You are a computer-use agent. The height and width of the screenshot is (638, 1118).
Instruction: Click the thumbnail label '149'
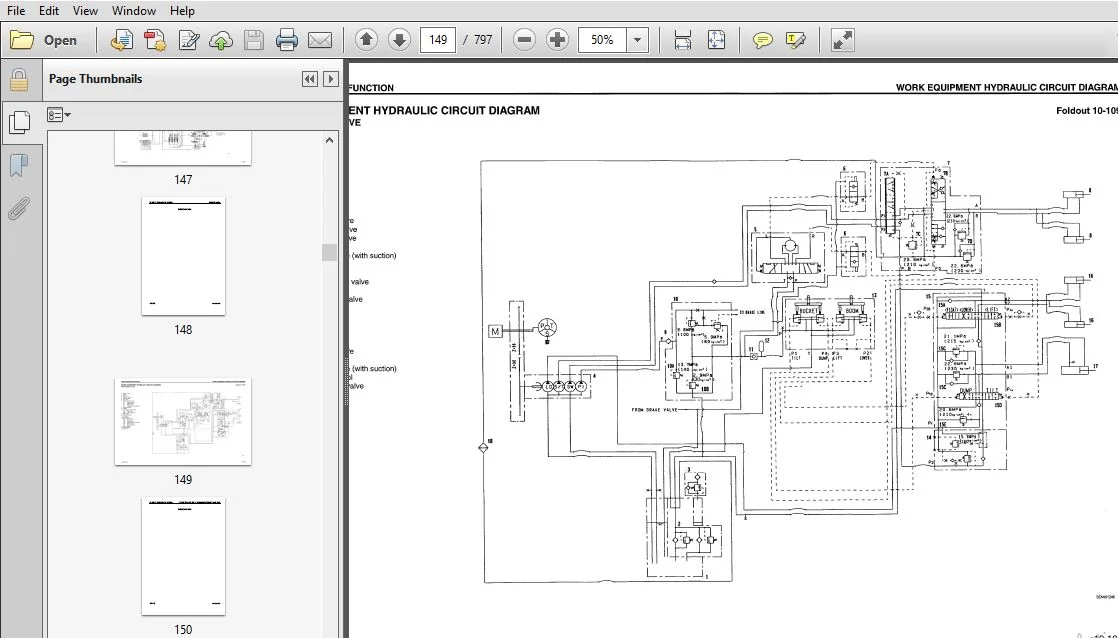pos(183,480)
